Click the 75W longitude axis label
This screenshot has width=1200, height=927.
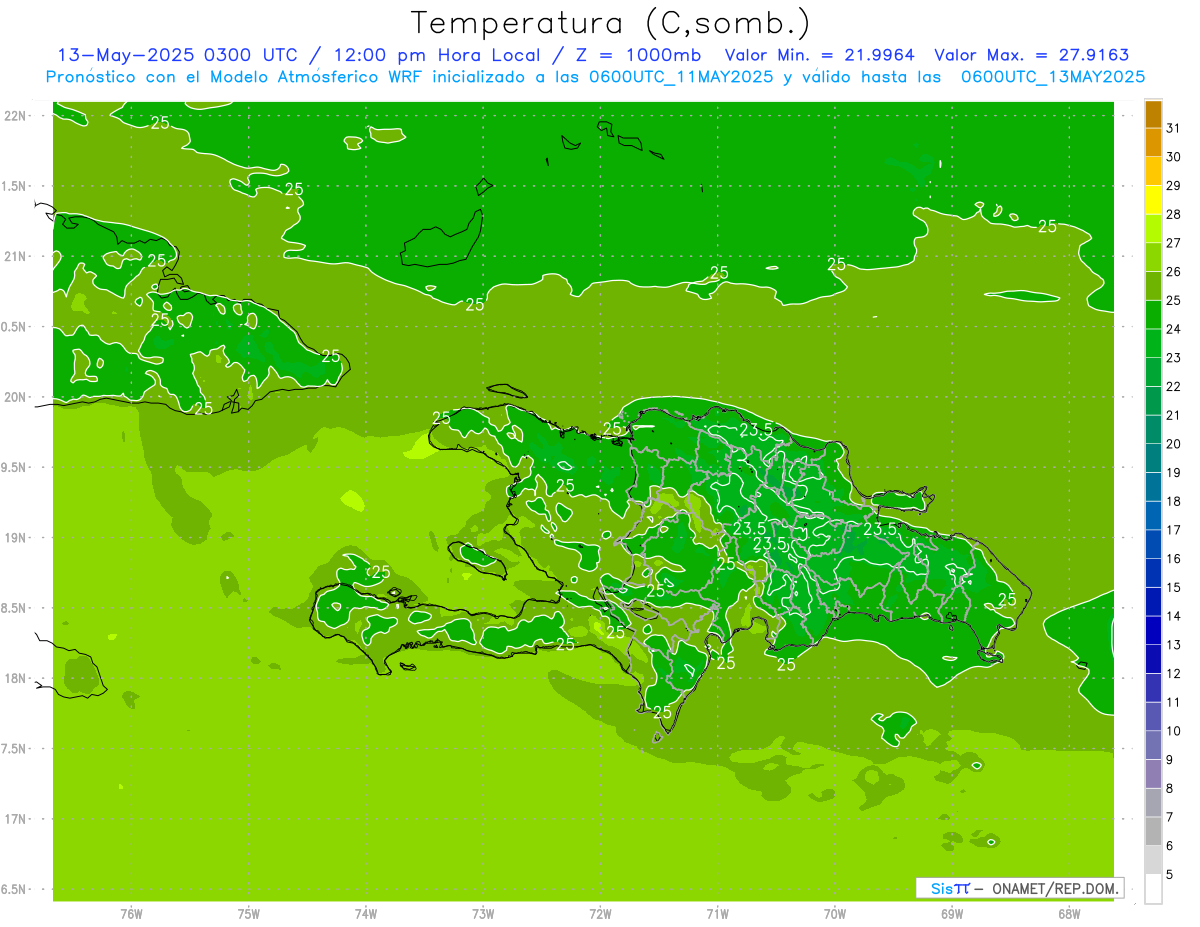249,913
